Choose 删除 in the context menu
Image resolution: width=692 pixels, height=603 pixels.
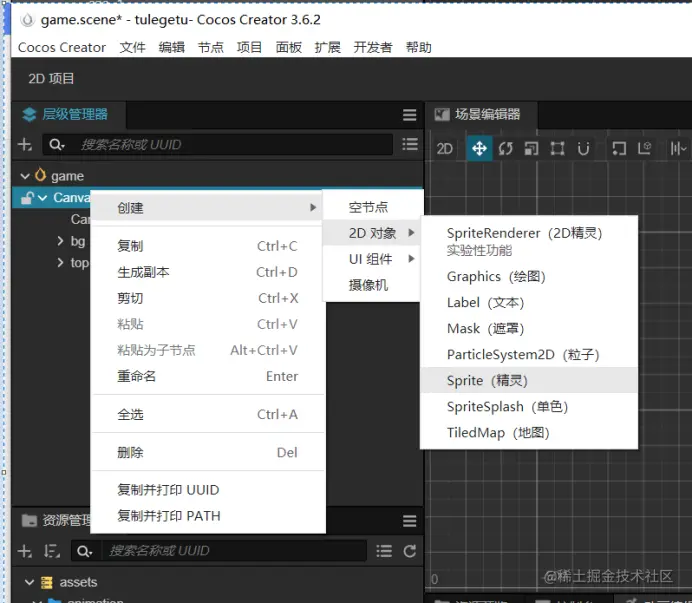tap(207, 452)
